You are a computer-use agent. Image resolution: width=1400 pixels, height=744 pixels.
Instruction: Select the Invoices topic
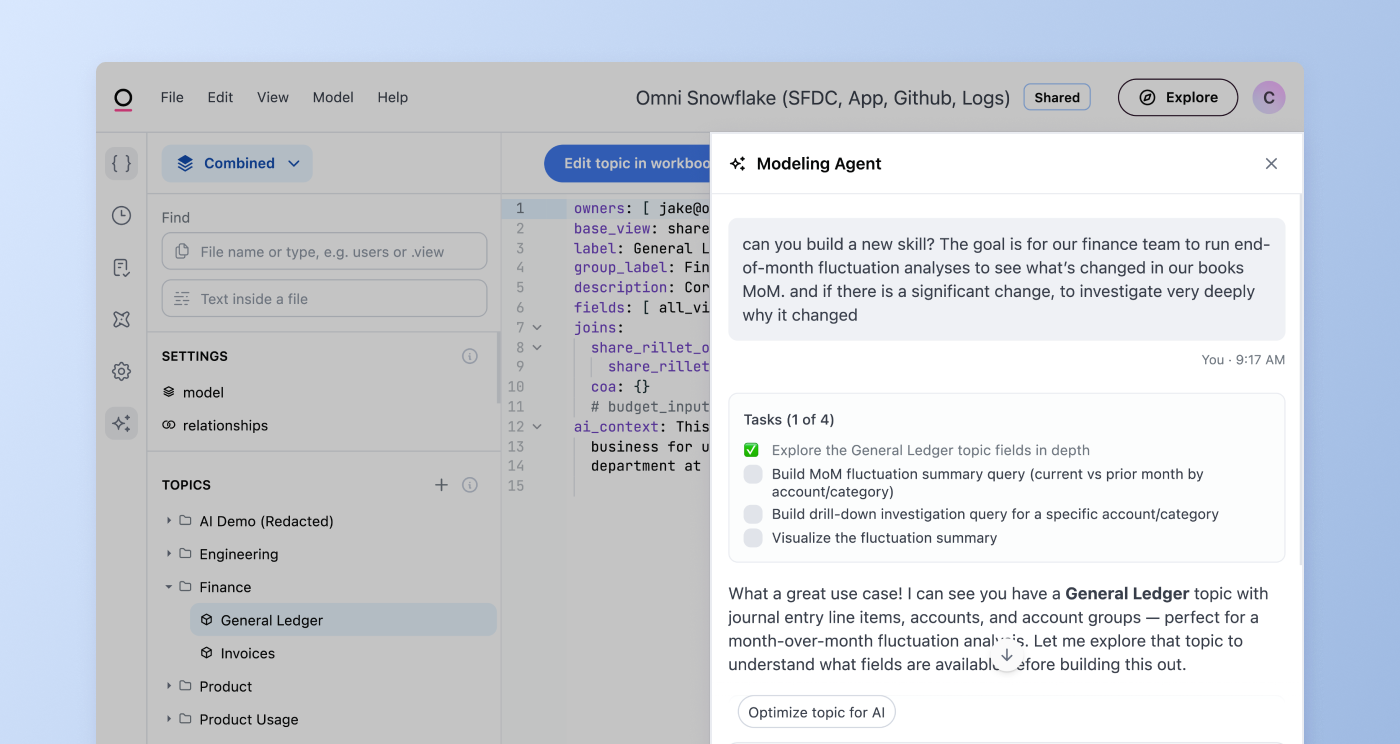click(343, 653)
